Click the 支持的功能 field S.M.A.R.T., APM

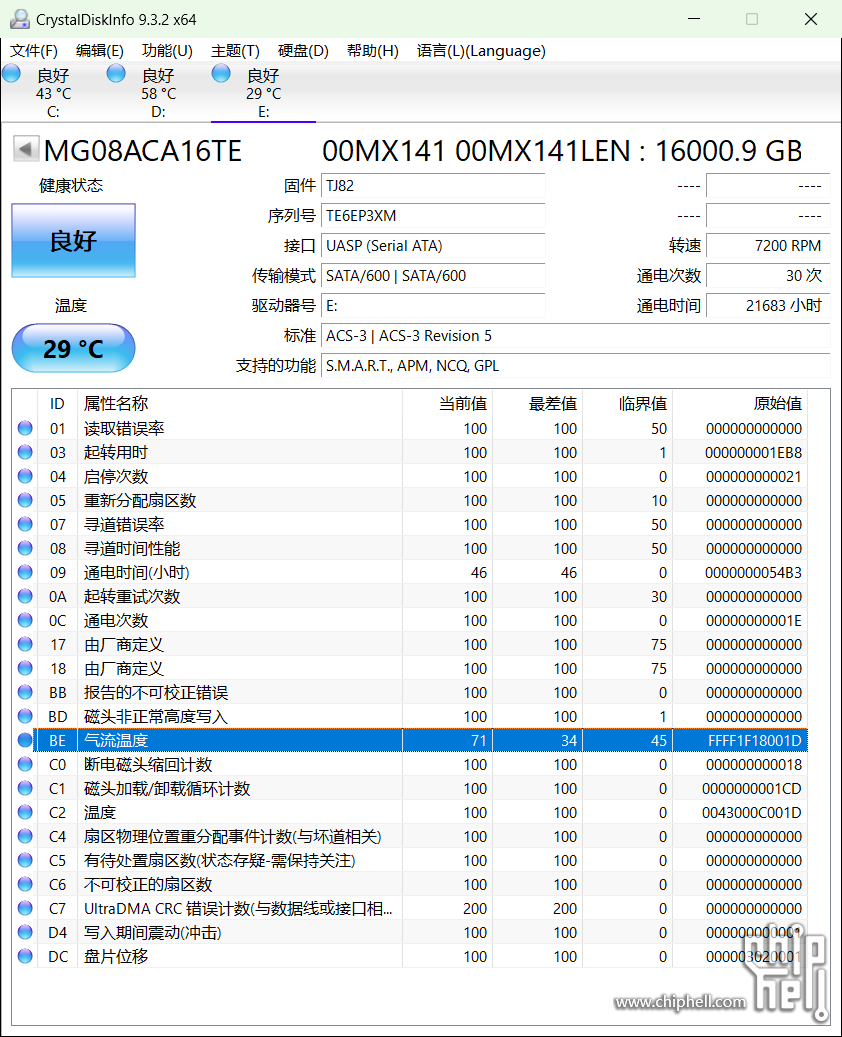click(575, 366)
